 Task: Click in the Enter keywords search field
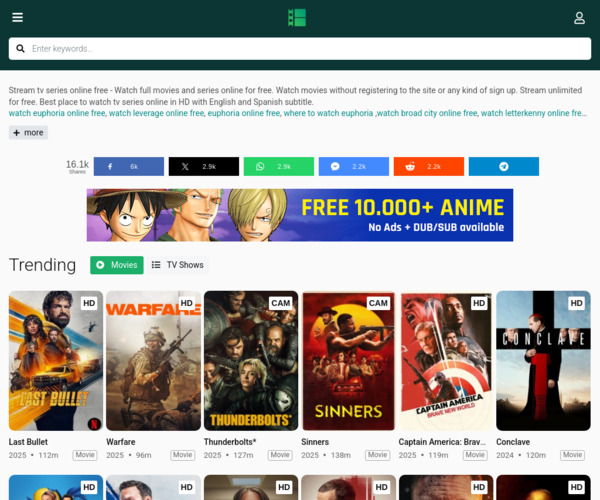pyautogui.click(x=300, y=49)
